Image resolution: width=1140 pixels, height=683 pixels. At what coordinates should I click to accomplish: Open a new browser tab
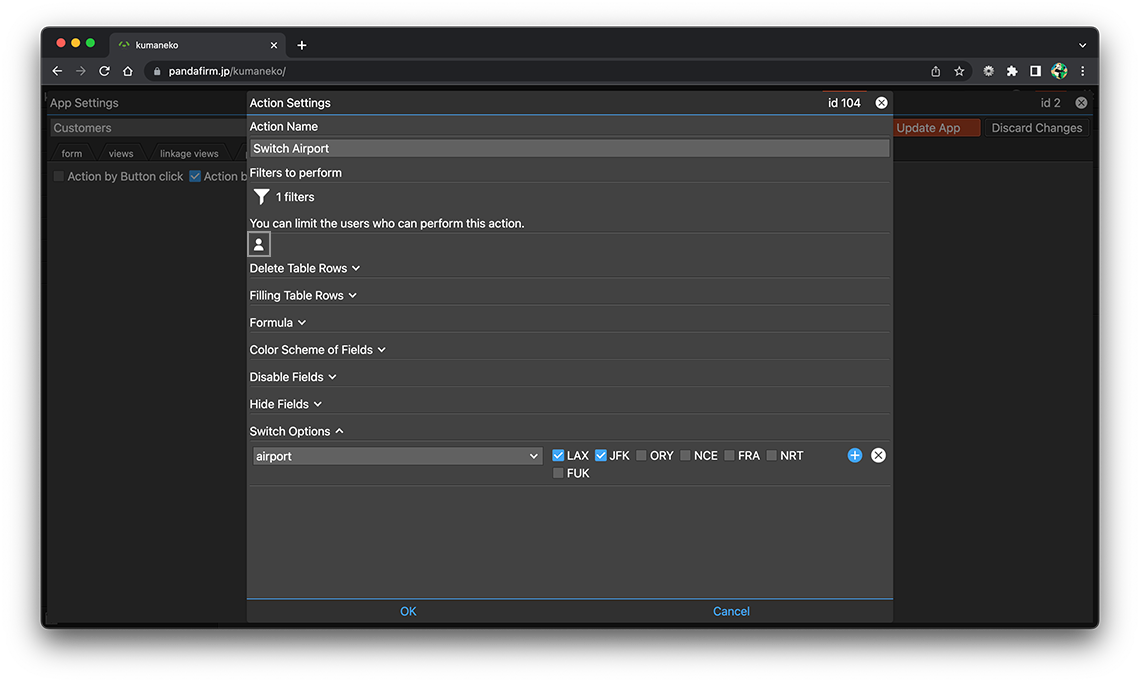(302, 45)
